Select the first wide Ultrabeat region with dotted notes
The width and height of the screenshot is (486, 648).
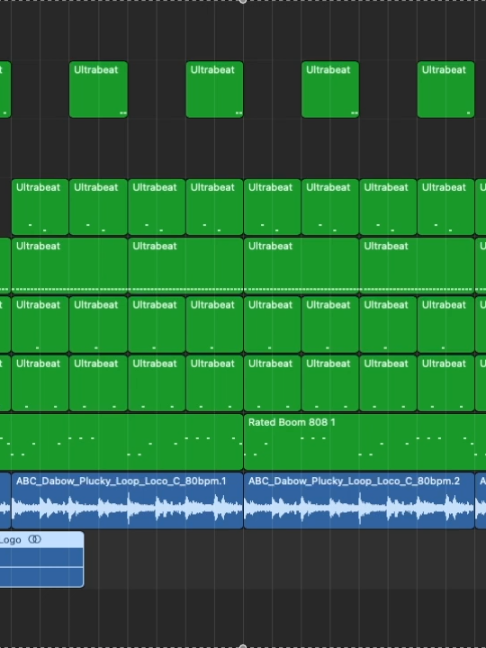tap(69, 266)
